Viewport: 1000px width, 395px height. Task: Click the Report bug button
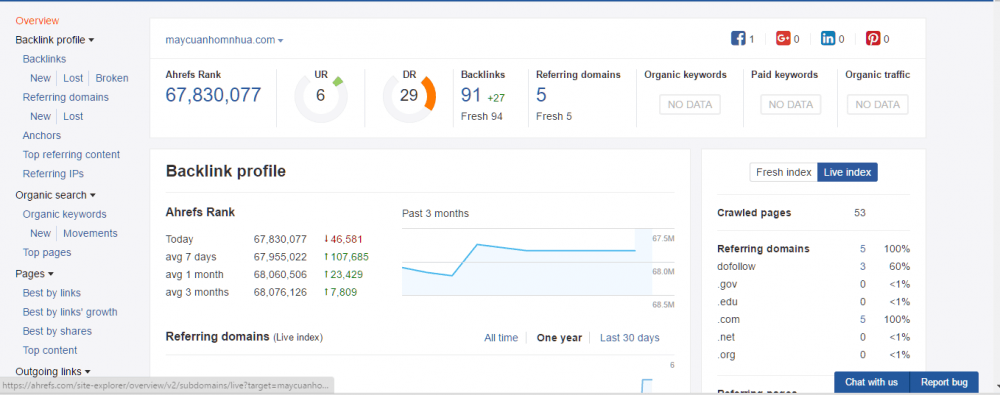[x=944, y=382]
